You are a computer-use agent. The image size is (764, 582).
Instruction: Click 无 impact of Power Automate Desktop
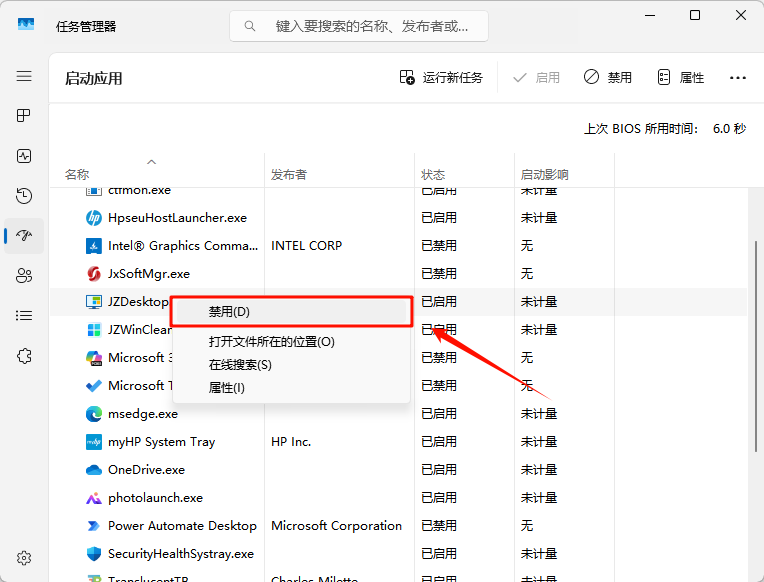(x=527, y=526)
